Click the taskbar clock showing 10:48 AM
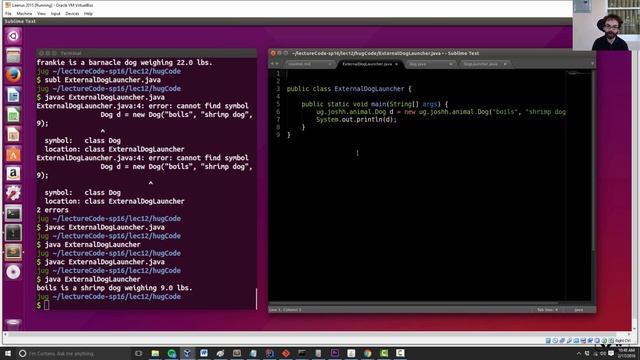The height and width of the screenshot is (360, 640). [627, 353]
